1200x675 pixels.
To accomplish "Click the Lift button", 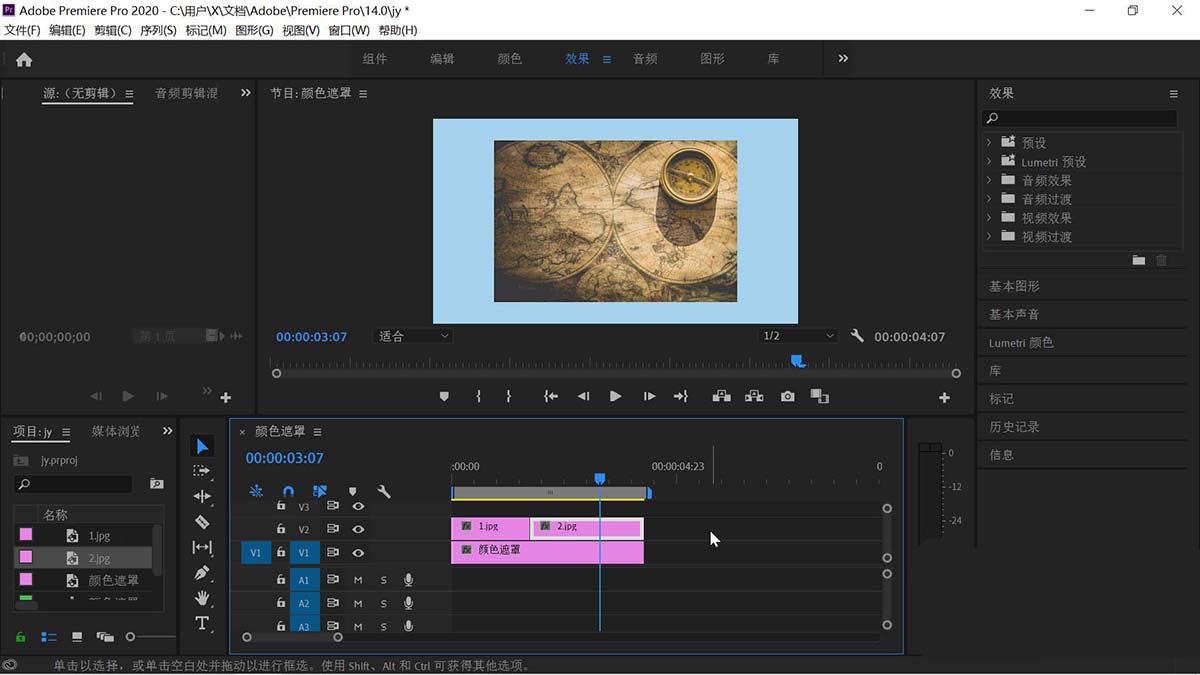I will (721, 397).
